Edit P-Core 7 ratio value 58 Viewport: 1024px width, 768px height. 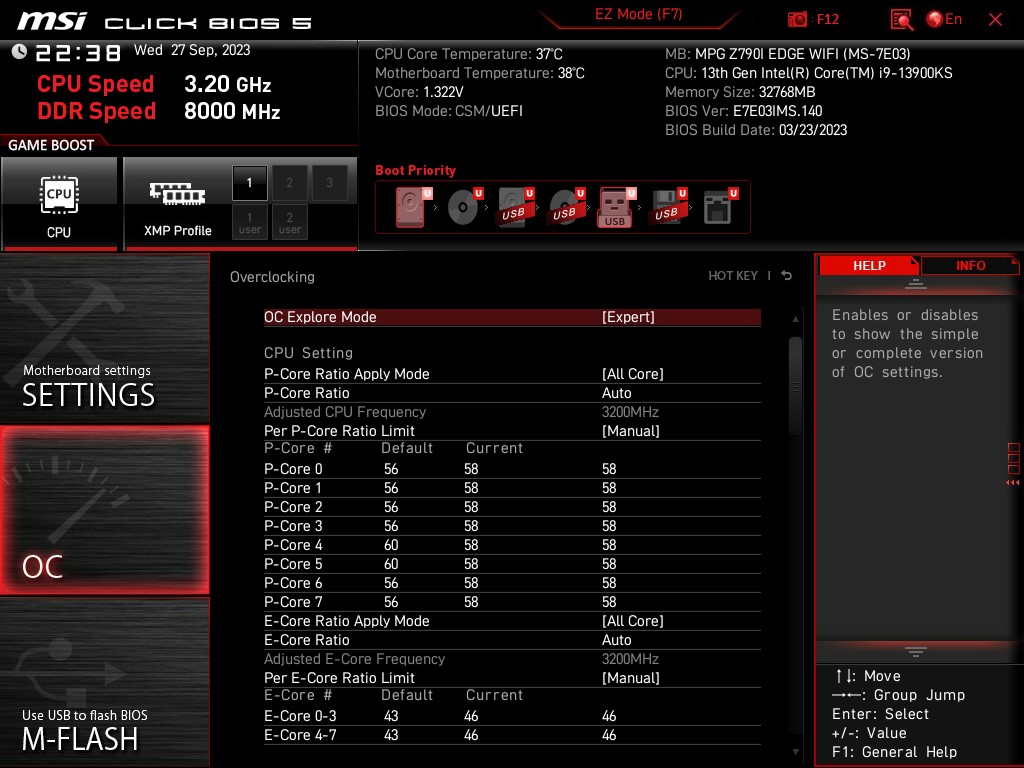609,601
